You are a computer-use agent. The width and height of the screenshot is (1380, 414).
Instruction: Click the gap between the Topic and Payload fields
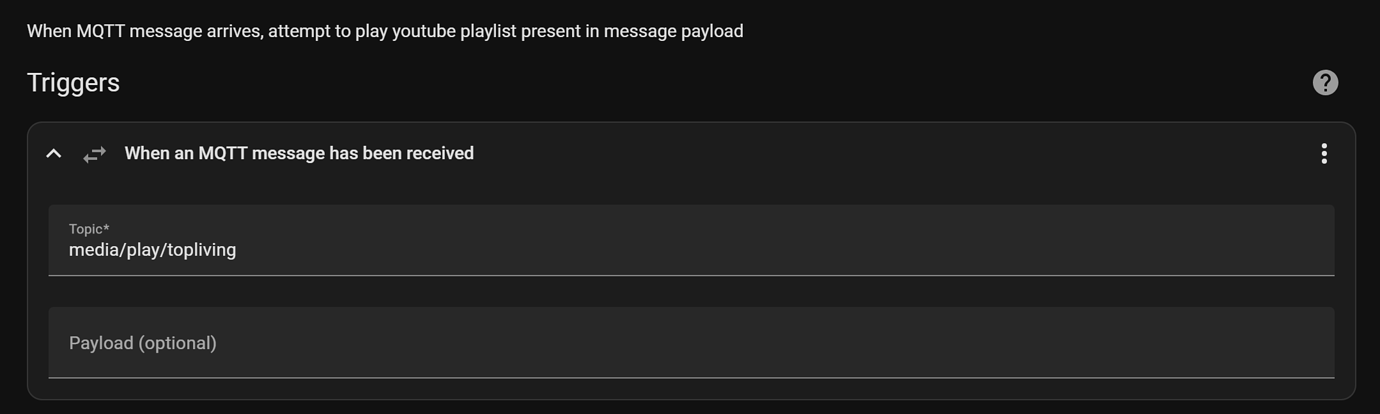pyautogui.click(x=691, y=292)
